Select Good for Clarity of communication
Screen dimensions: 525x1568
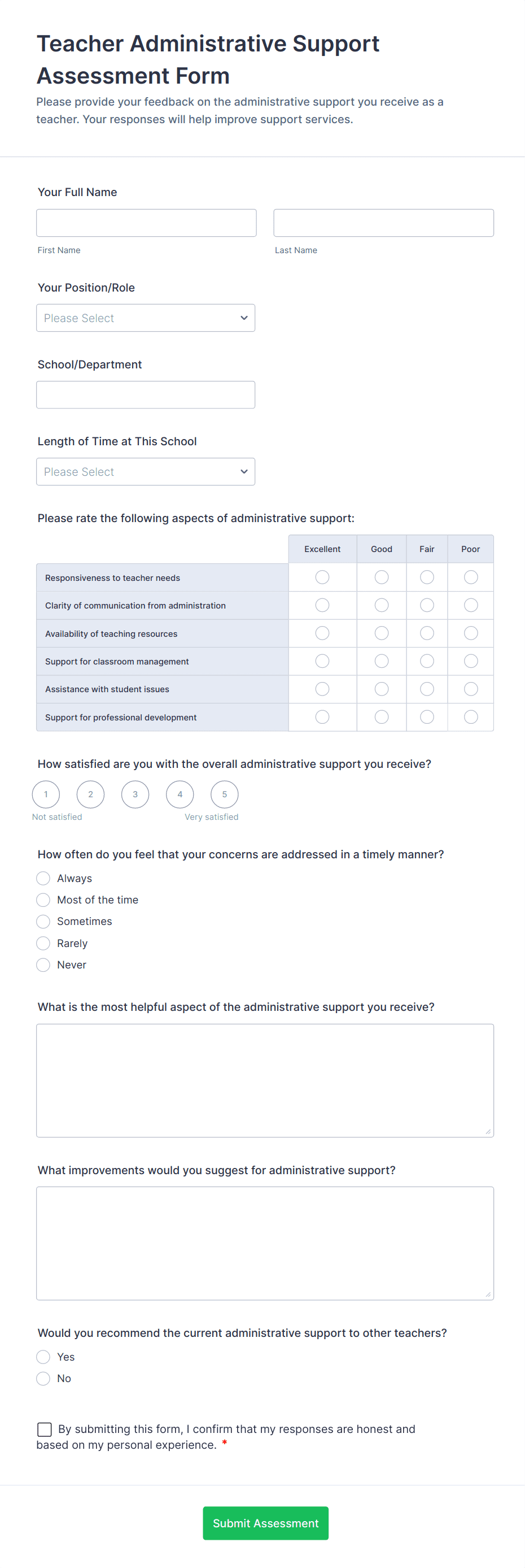[381, 605]
